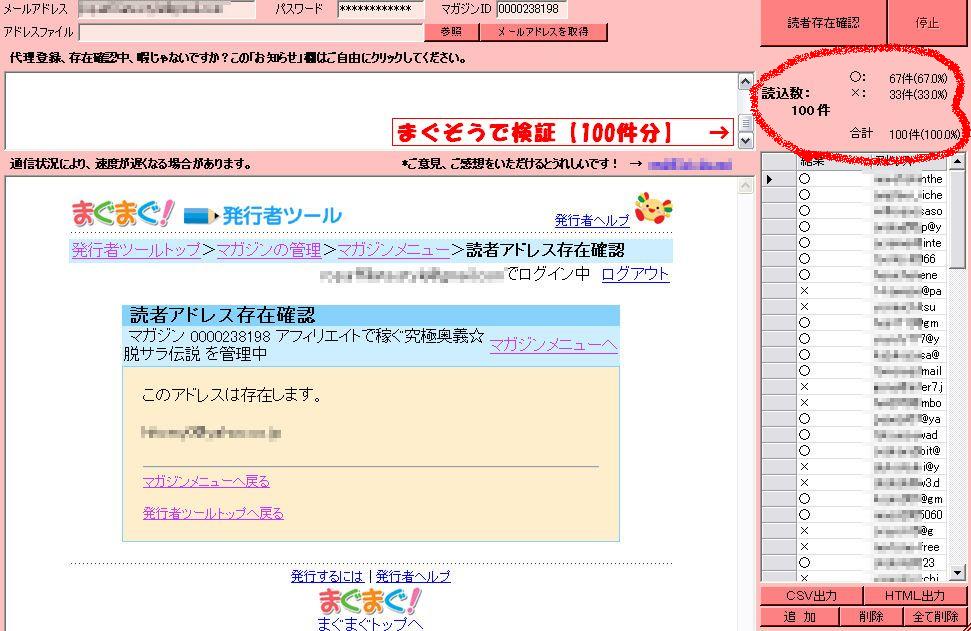The height and width of the screenshot is (631, 971).
Task: Click notice panel scrollbar down arrow
Action: point(746,141)
